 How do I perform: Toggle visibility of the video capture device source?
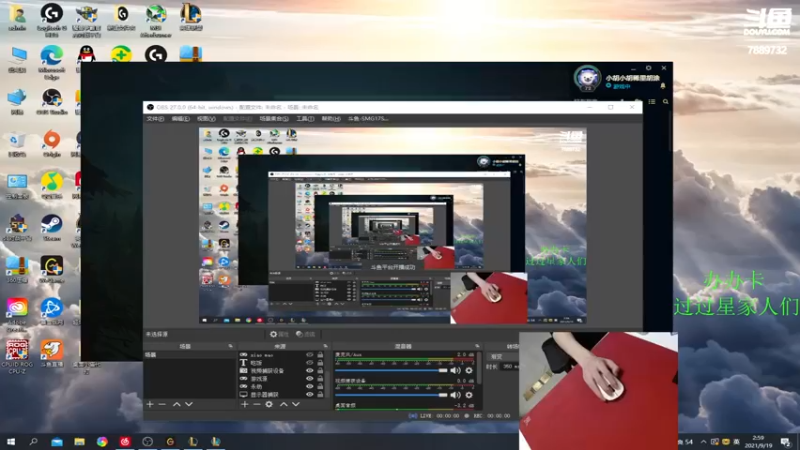(310, 370)
